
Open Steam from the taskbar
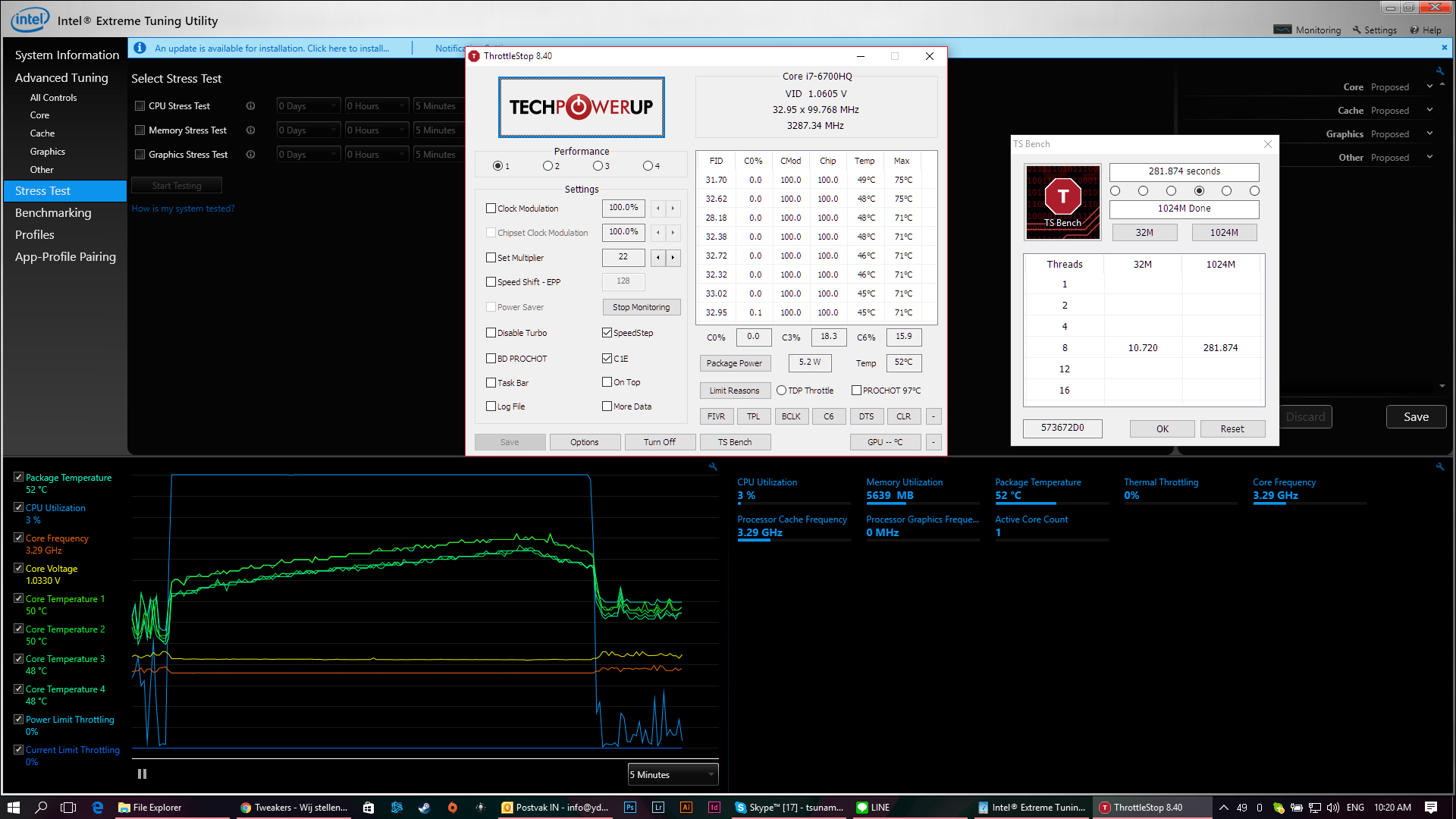pyautogui.click(x=425, y=808)
